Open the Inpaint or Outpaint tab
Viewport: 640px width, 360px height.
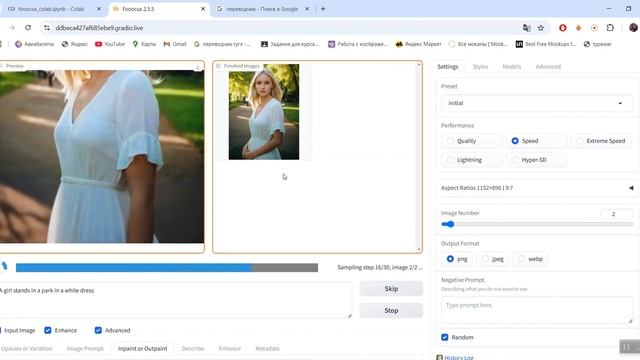click(142, 349)
